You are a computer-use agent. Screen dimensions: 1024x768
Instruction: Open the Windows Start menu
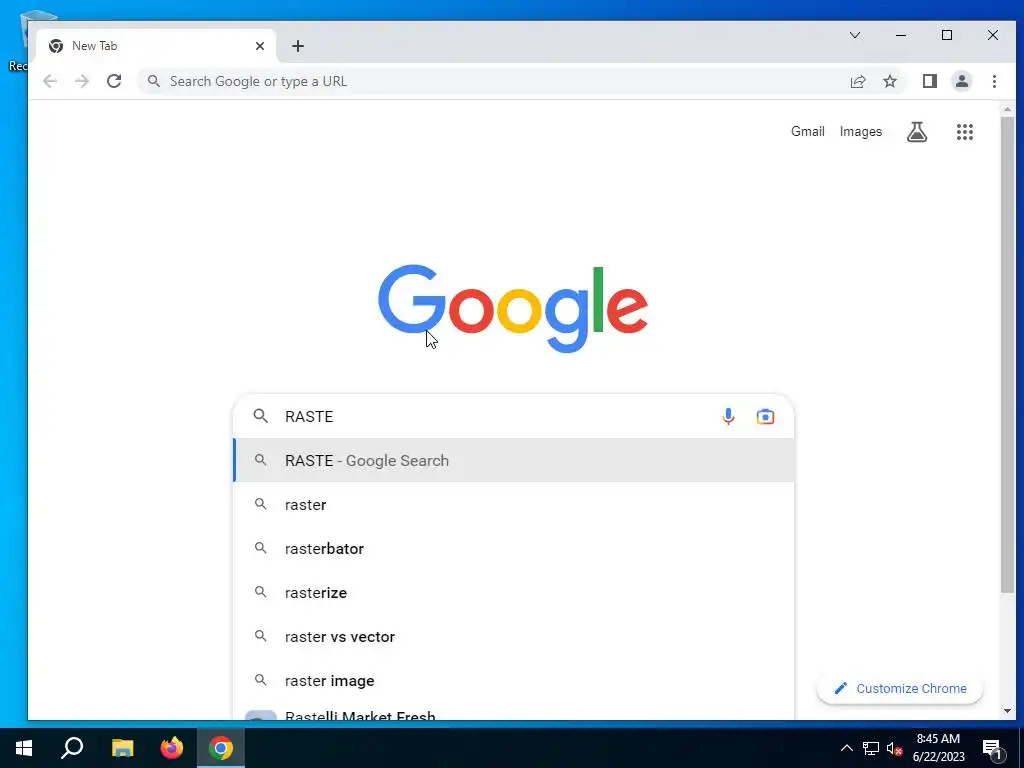click(x=24, y=748)
